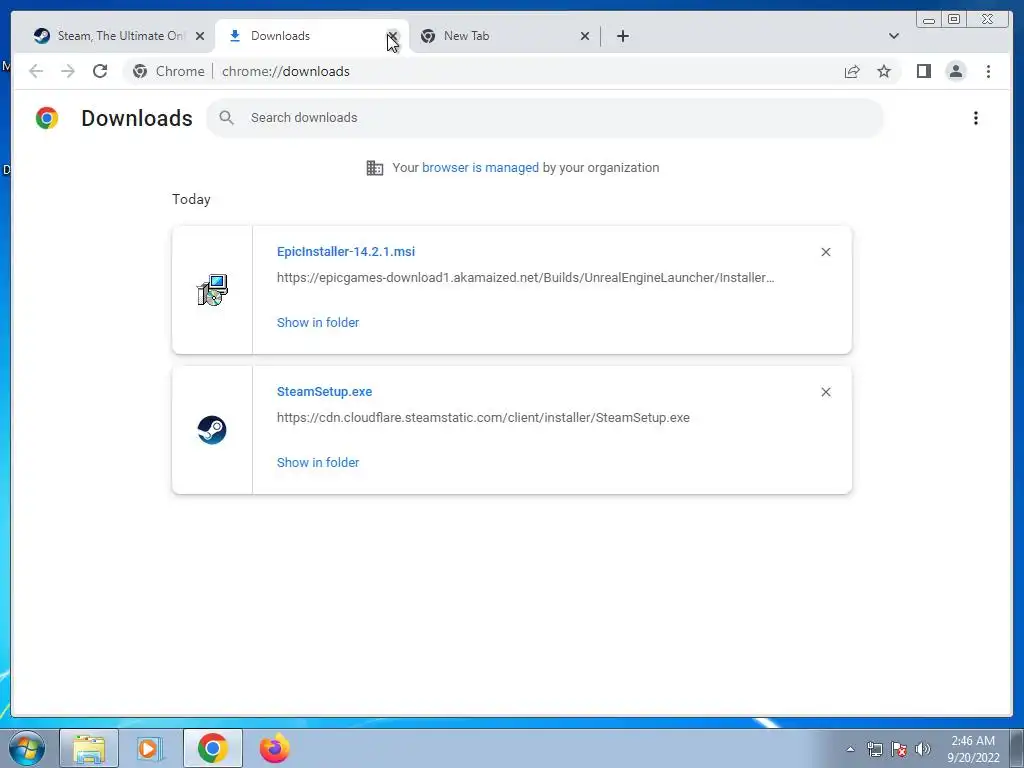The width and height of the screenshot is (1024, 768).
Task: Go forward to the next page
Action: point(68,71)
